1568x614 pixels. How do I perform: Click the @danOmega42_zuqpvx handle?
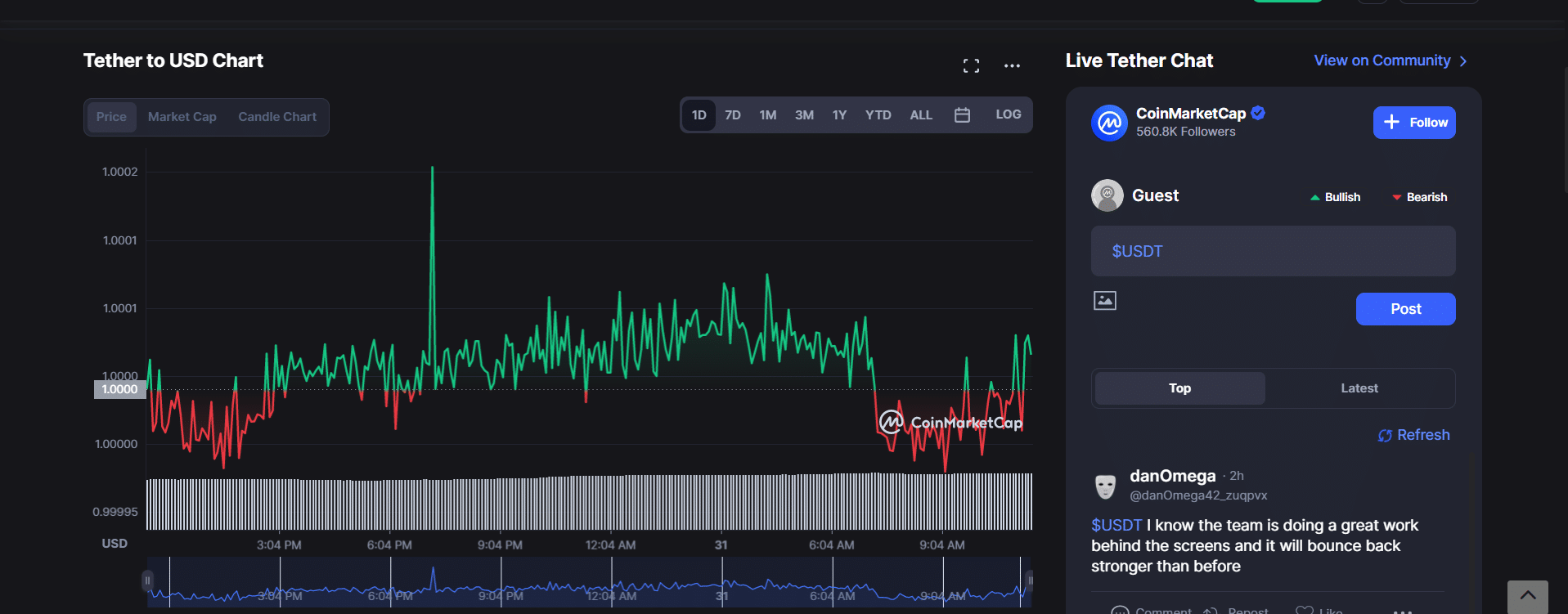[x=1198, y=495]
